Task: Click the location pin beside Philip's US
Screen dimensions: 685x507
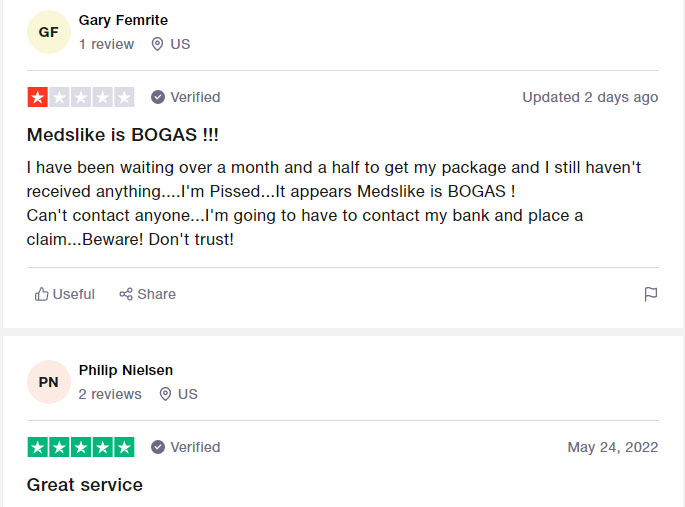Action: pos(165,394)
